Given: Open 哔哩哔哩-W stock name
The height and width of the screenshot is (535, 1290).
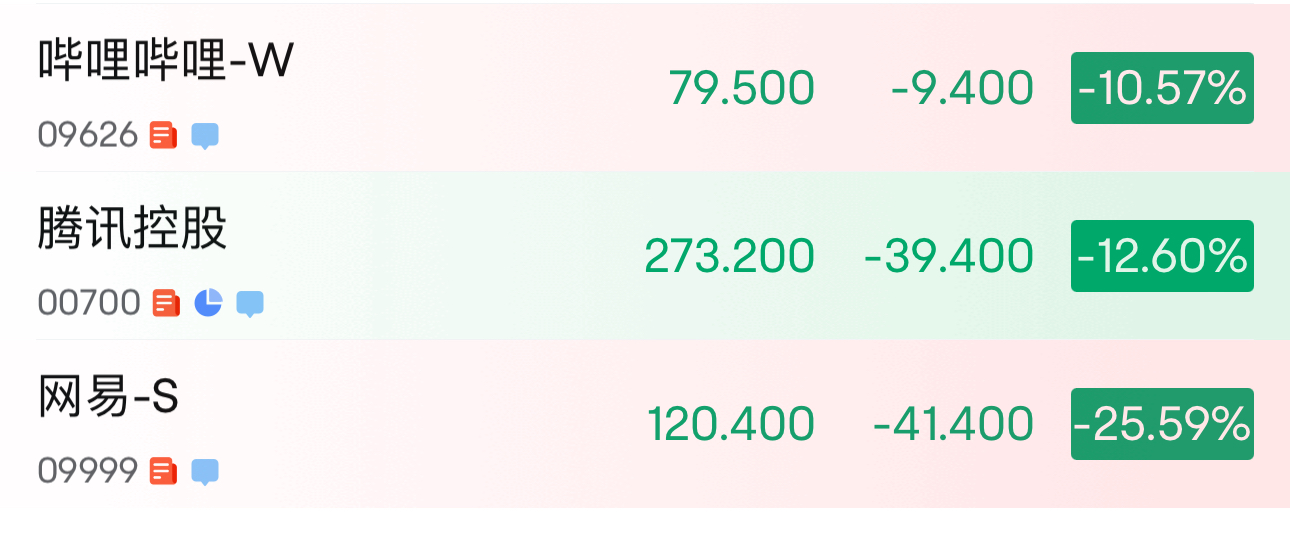Looking at the screenshot, I should [166, 62].
